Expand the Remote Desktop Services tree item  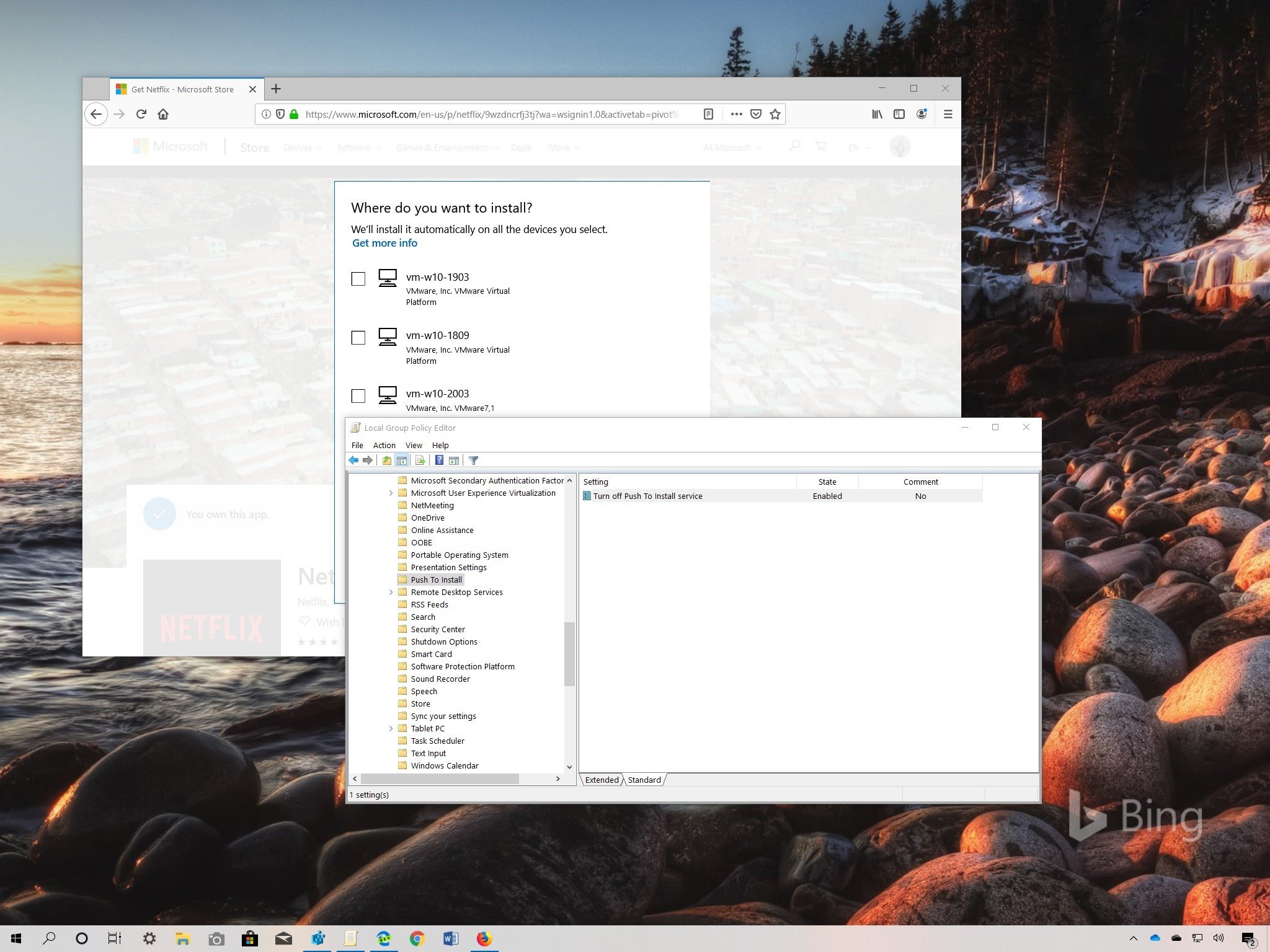coord(389,591)
